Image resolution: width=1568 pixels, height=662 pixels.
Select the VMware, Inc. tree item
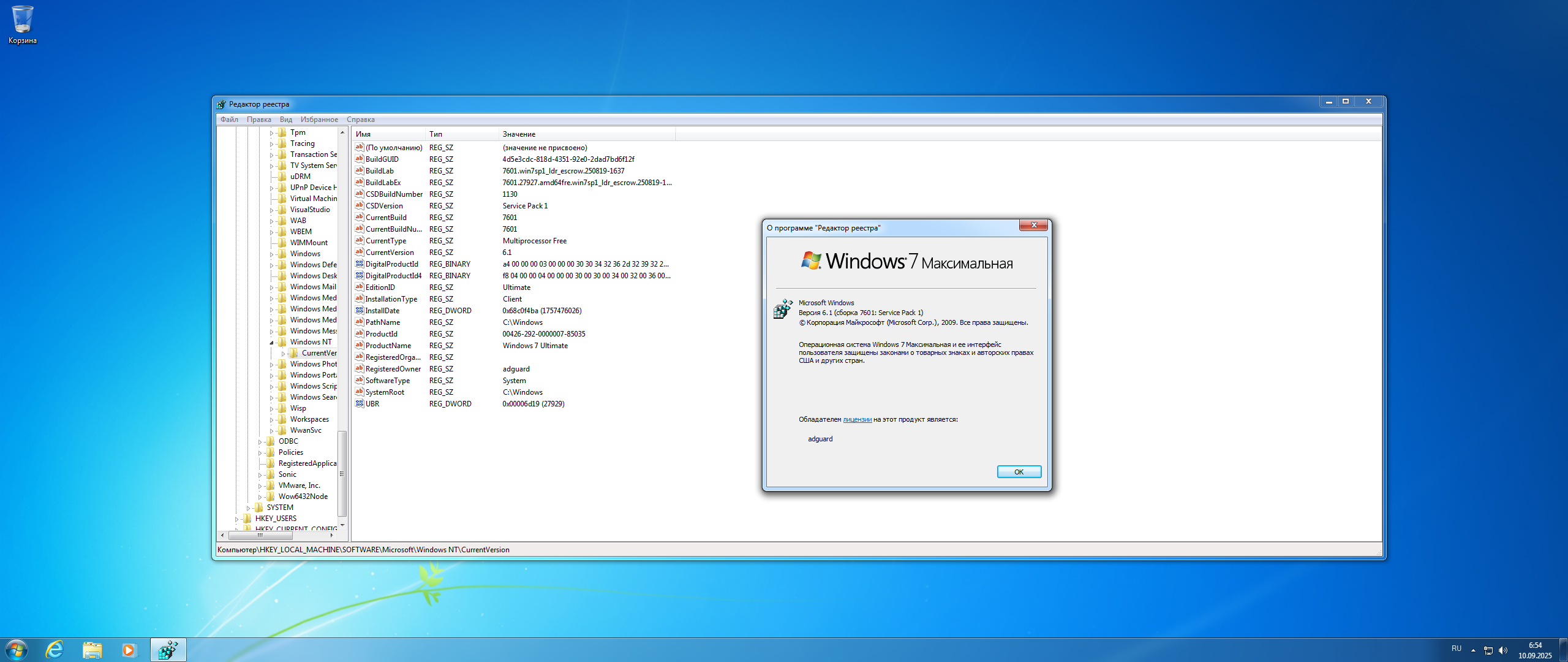300,485
